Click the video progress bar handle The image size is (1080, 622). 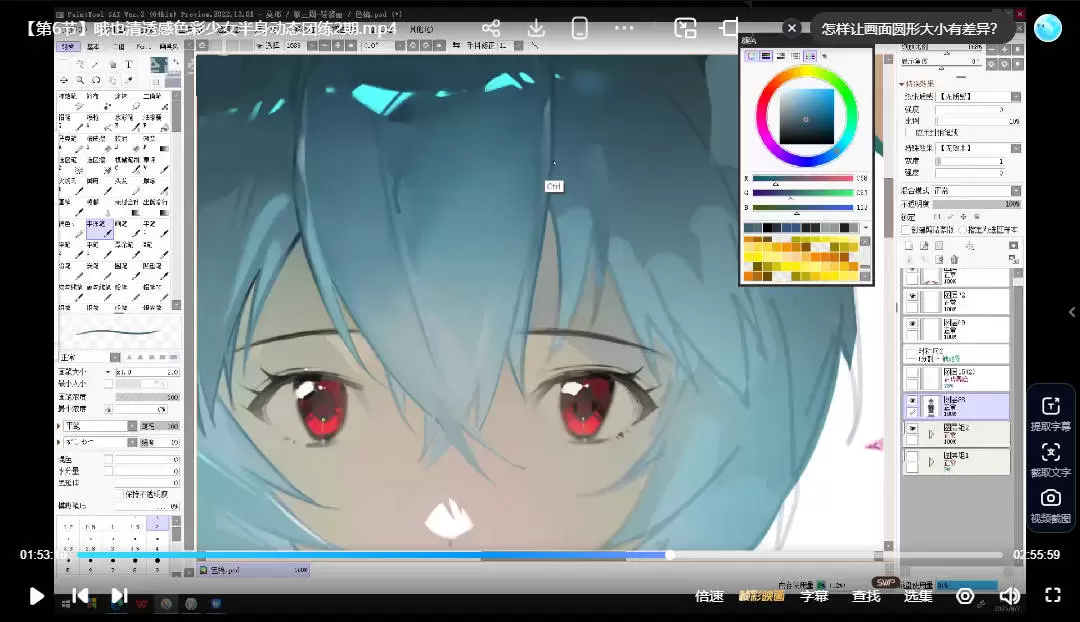(669, 555)
